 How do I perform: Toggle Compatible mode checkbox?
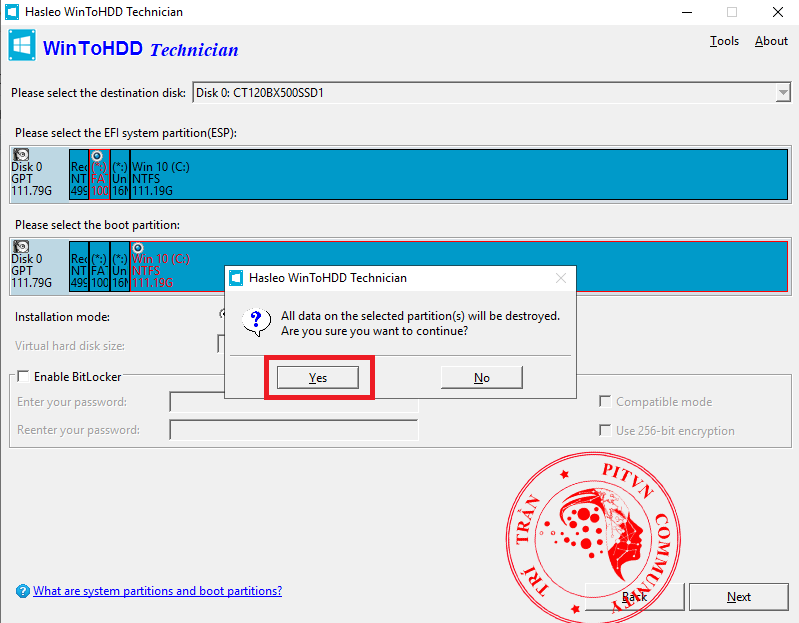[605, 401]
